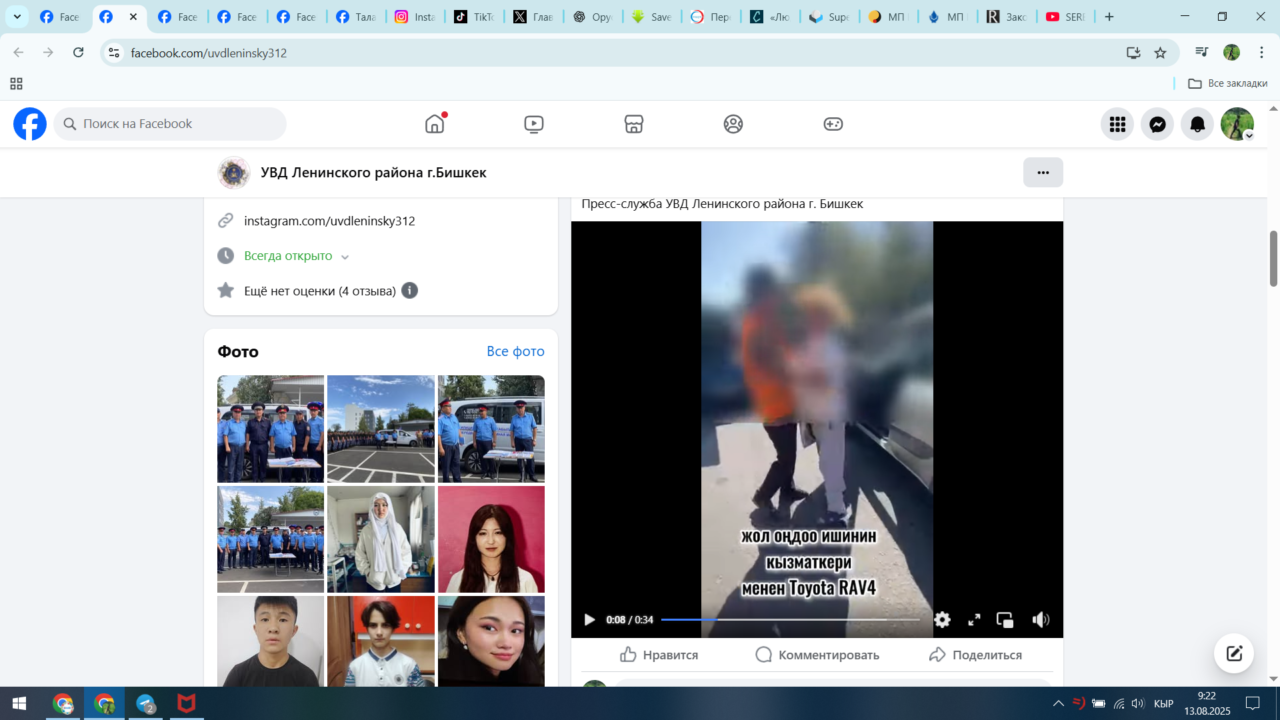This screenshot has width=1280, height=720.
Task: Toggle picture-in-picture mini player
Action: pos(1005,620)
